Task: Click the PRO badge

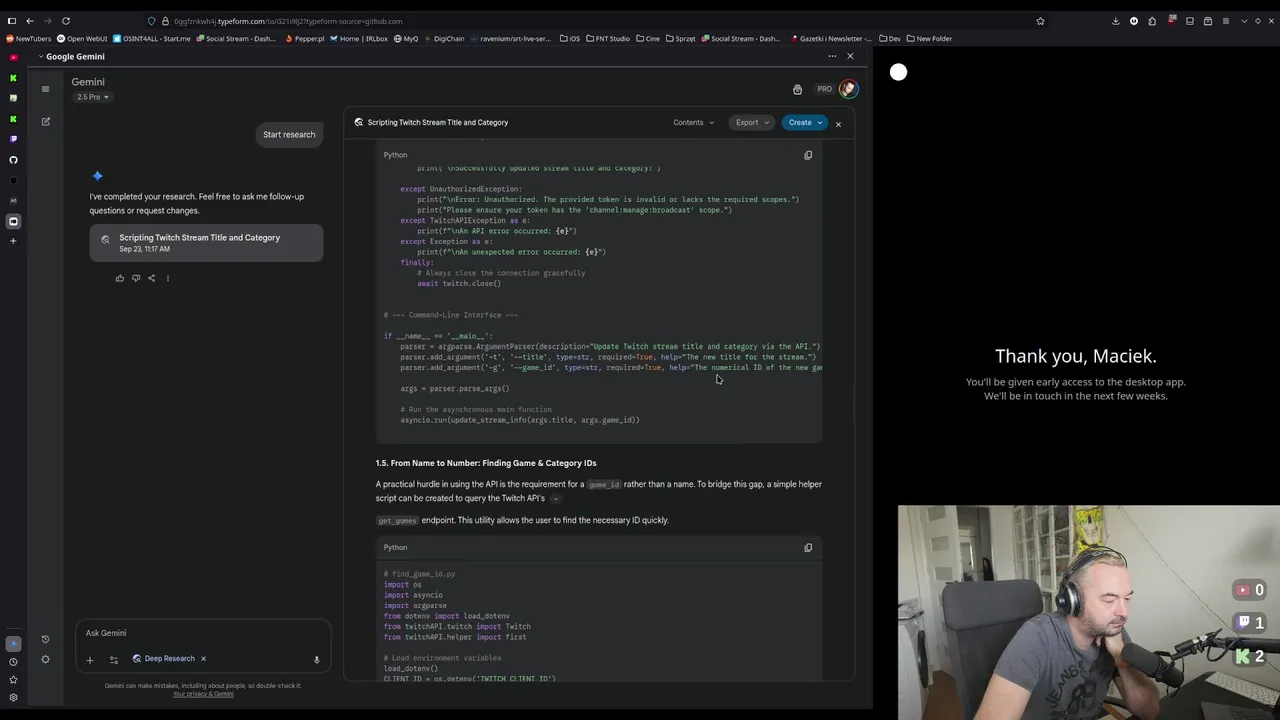Action: [x=824, y=89]
